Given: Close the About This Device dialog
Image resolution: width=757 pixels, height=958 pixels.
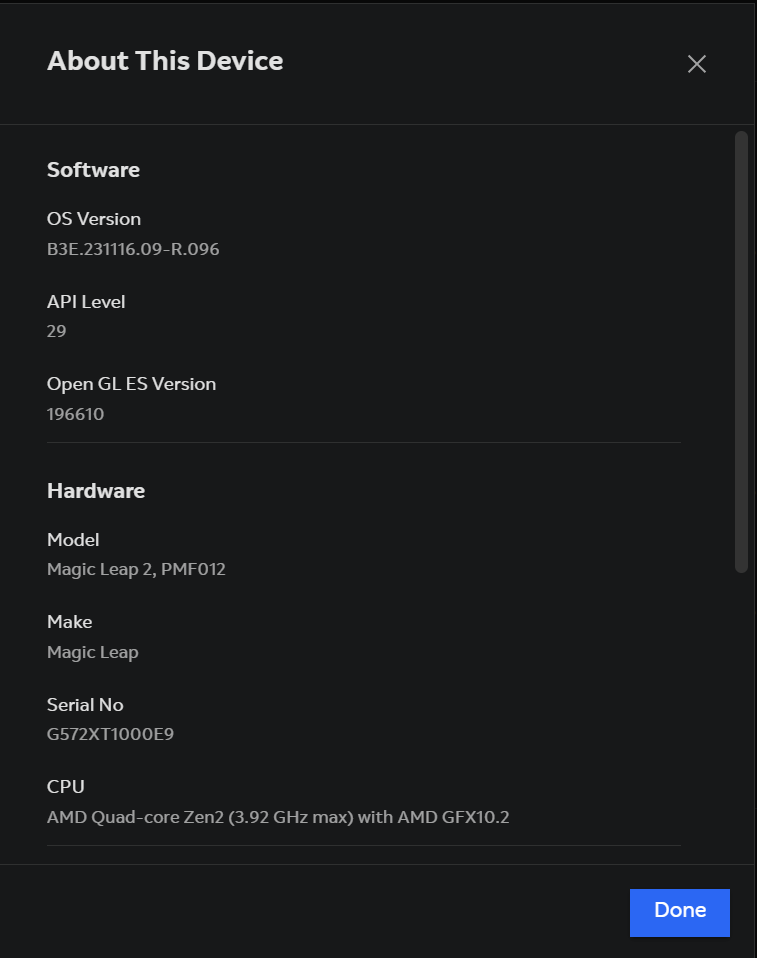Looking at the screenshot, I should click(x=696, y=63).
